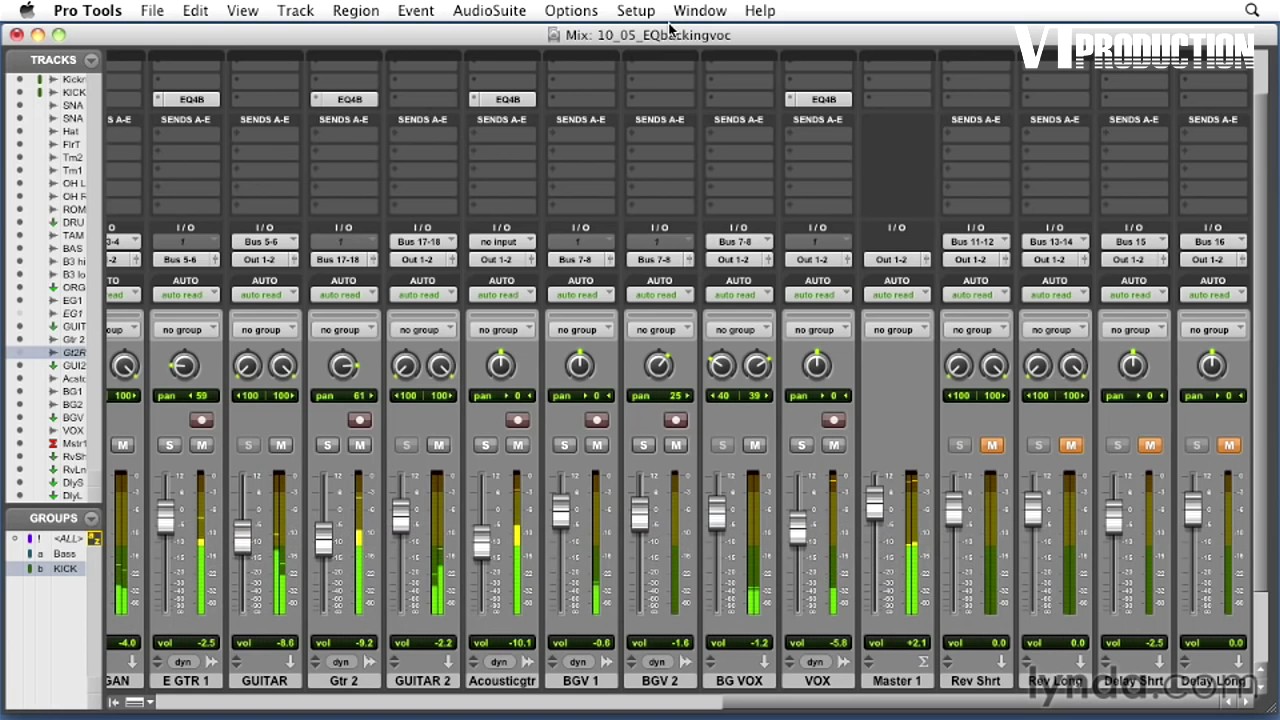Open auto read selector on GUITAR
This screenshot has height=720, width=1280.
[265, 295]
